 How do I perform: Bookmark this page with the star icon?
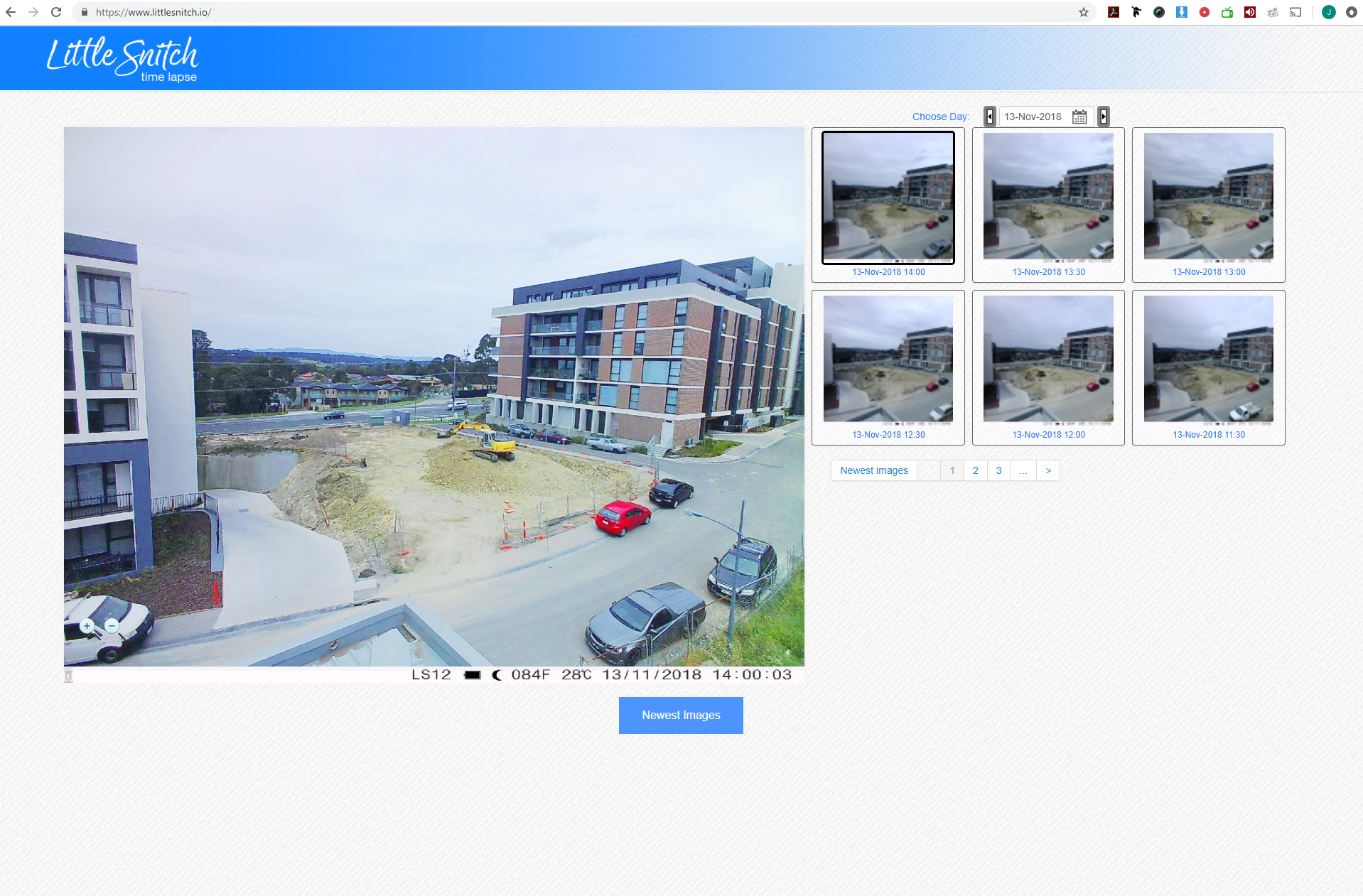tap(1083, 12)
